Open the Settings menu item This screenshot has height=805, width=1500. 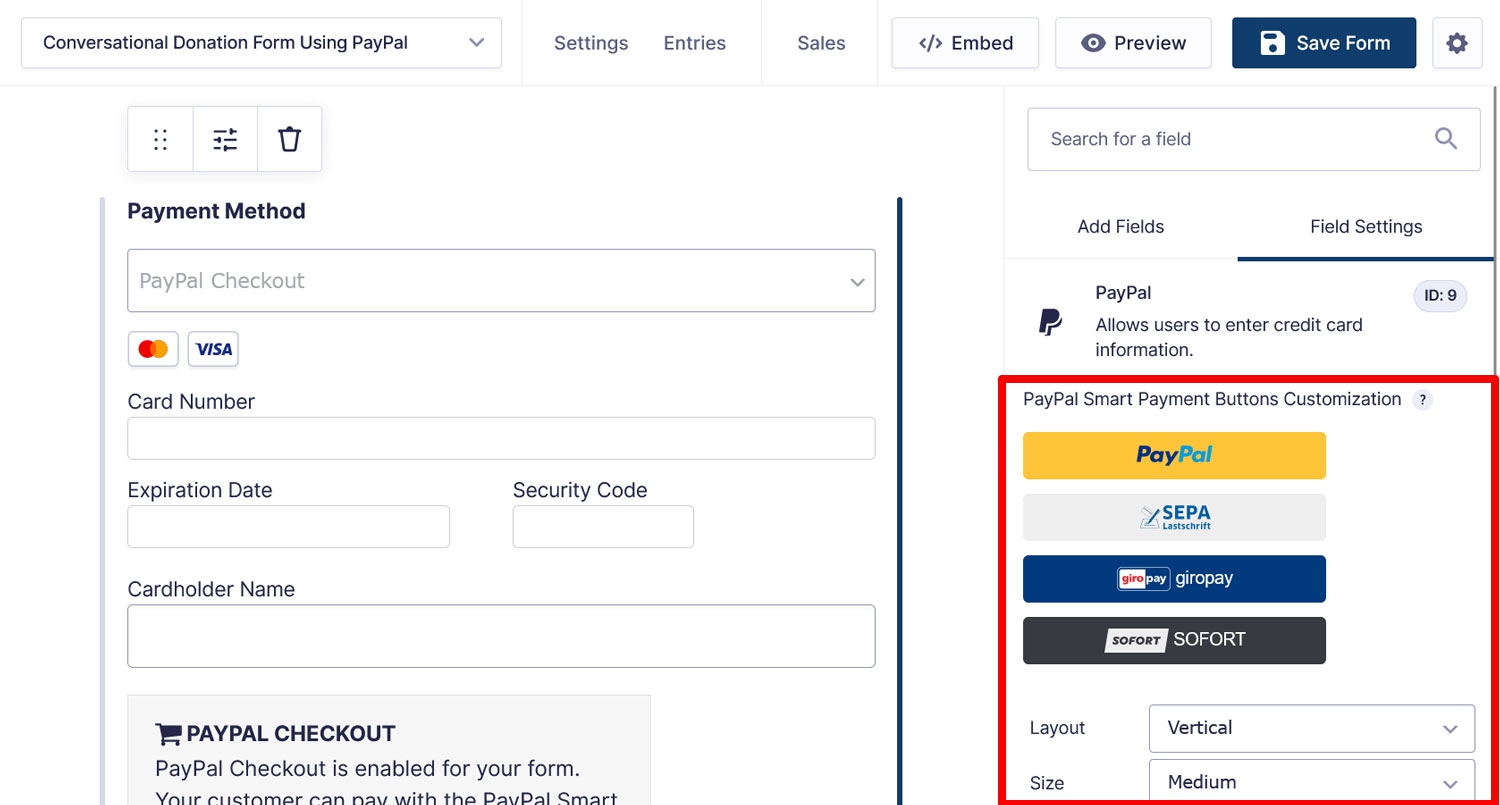591,43
